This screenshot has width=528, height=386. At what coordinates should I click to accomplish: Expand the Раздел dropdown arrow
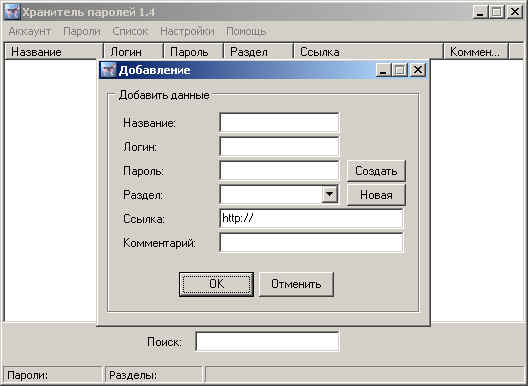coord(329,194)
